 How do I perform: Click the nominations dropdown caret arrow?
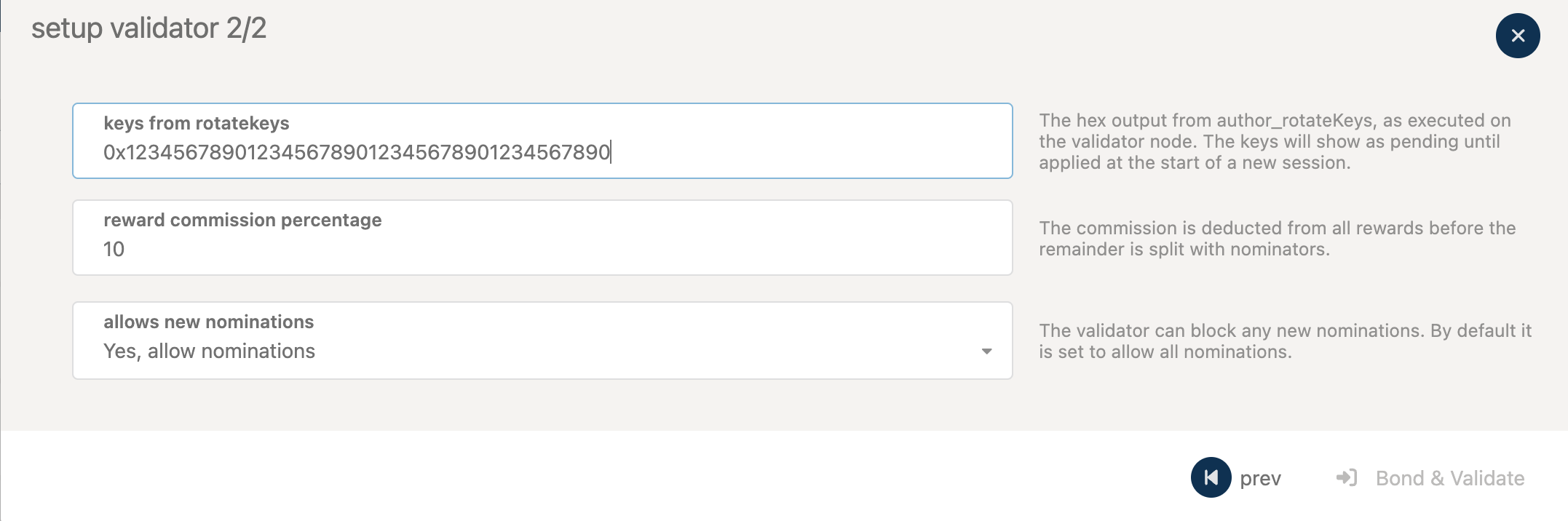pyautogui.click(x=986, y=351)
